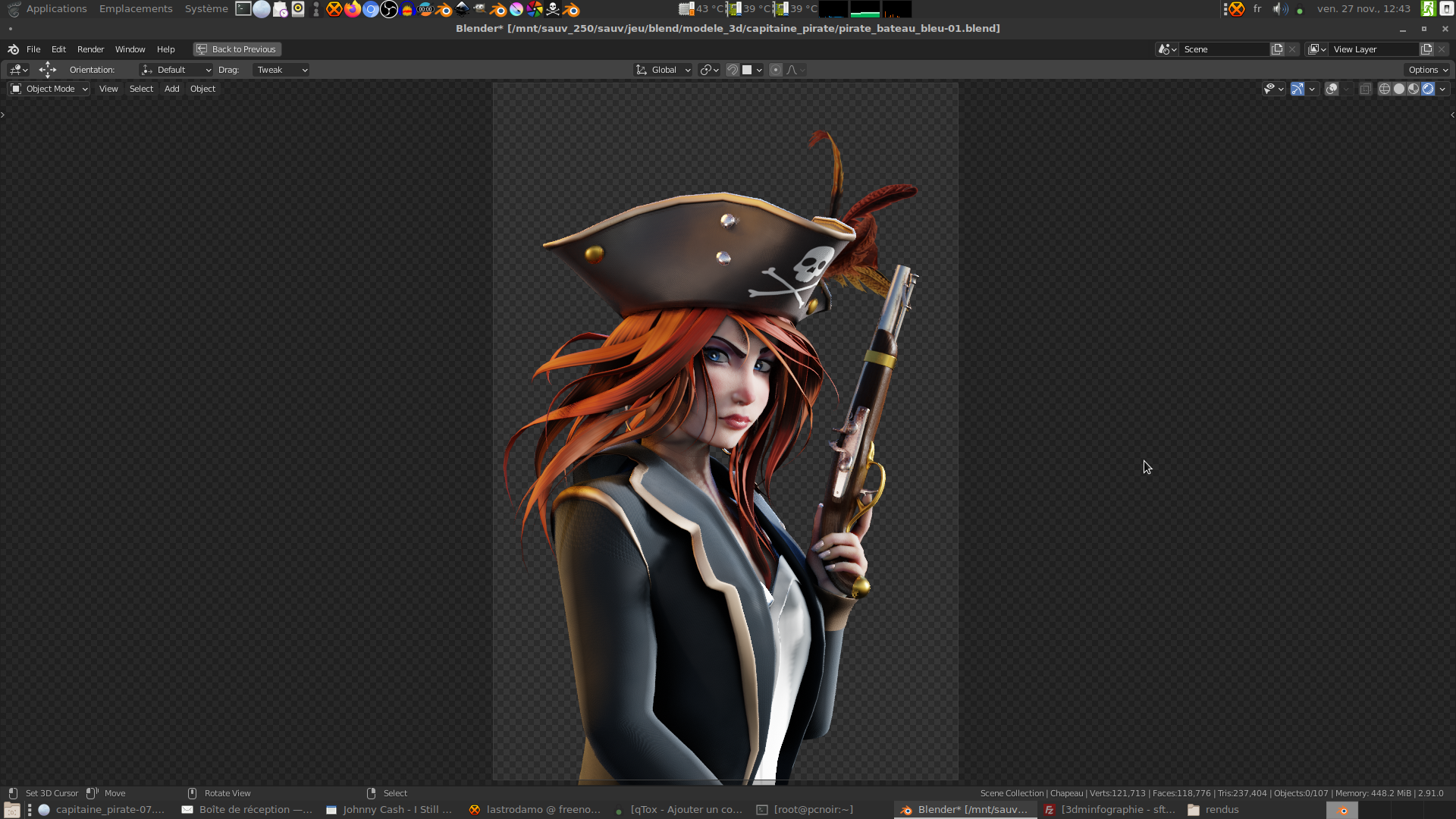This screenshot has height=819, width=1456.
Task: Launch OBS Studio from top panel
Action: point(389,9)
